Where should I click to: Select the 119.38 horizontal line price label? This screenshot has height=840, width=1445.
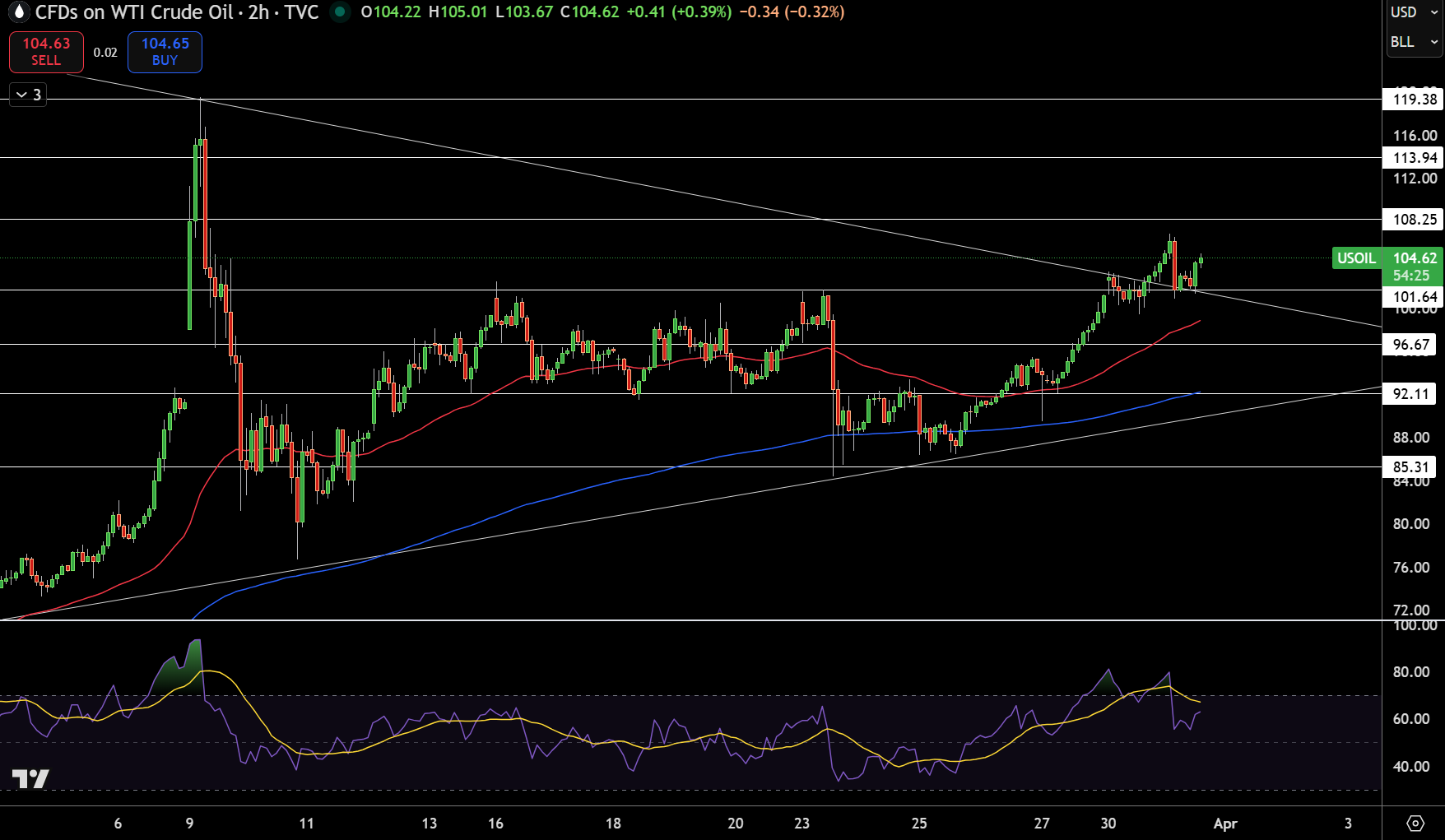1415,100
